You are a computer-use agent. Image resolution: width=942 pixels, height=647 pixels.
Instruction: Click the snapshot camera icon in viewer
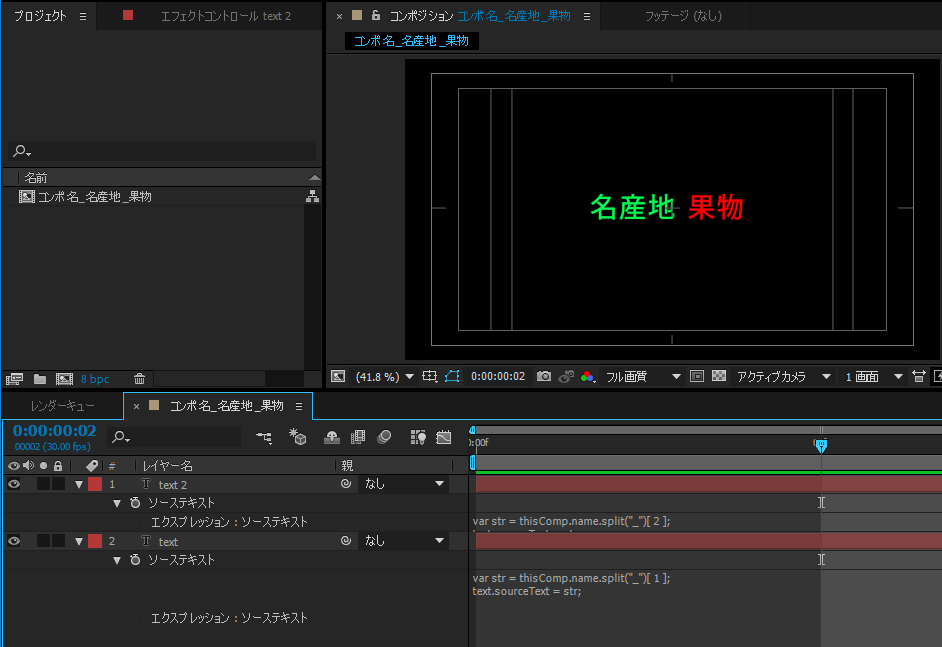click(x=544, y=377)
